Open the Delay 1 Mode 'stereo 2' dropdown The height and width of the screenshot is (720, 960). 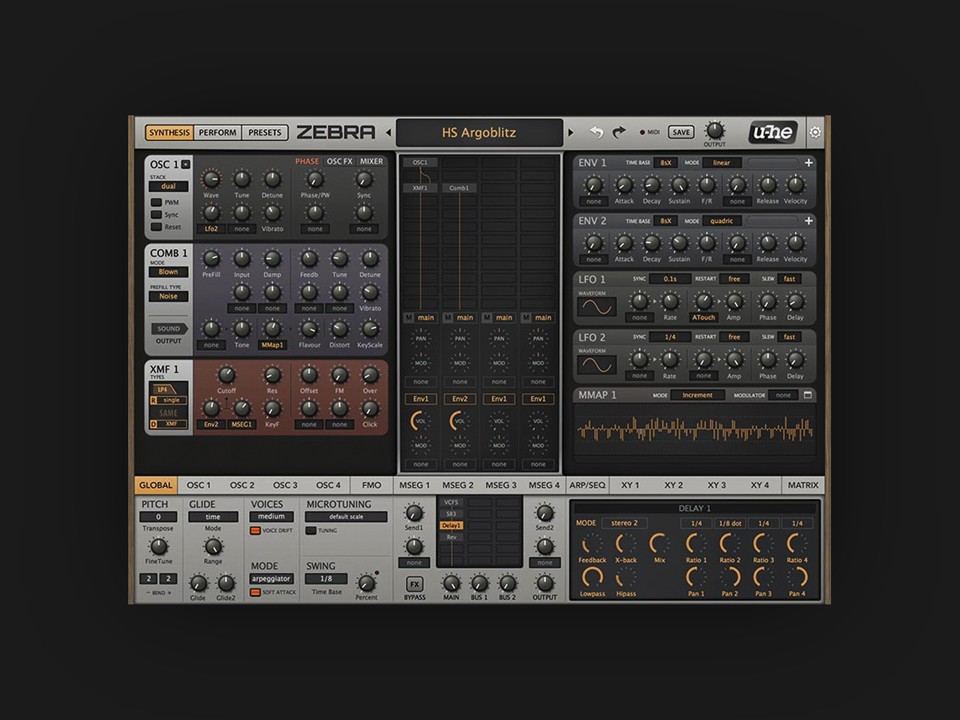click(x=624, y=523)
